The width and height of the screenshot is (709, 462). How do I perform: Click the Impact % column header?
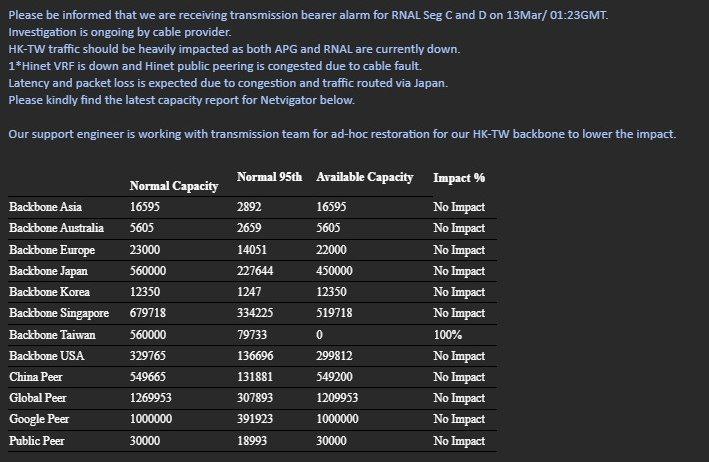pos(459,178)
